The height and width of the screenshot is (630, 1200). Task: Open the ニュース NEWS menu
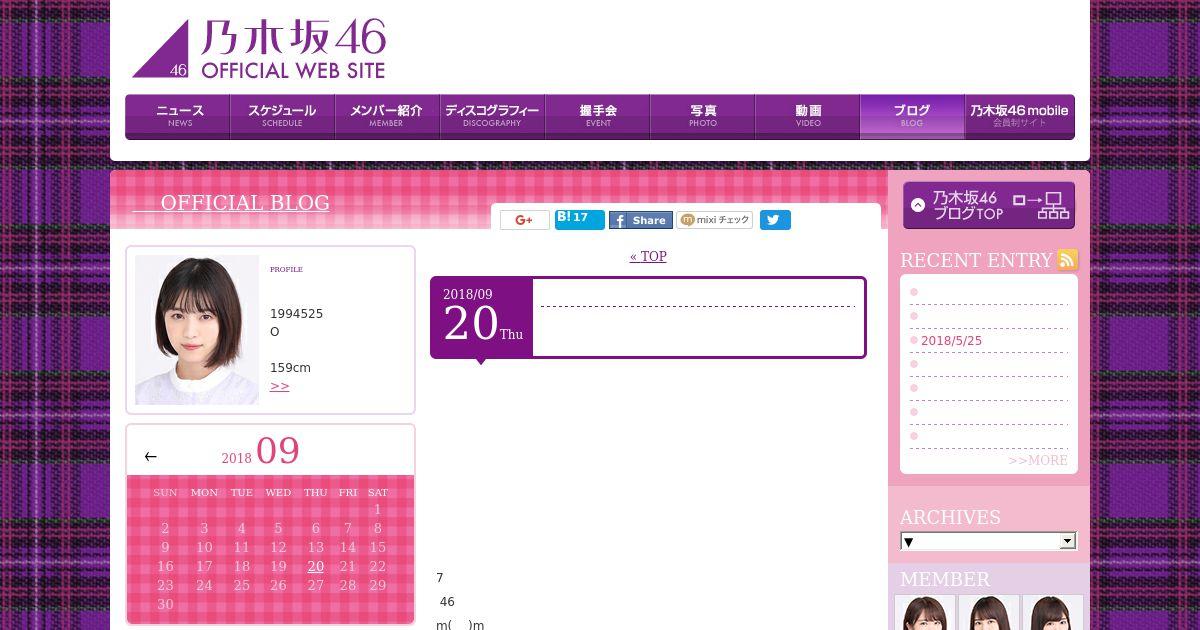[178, 116]
